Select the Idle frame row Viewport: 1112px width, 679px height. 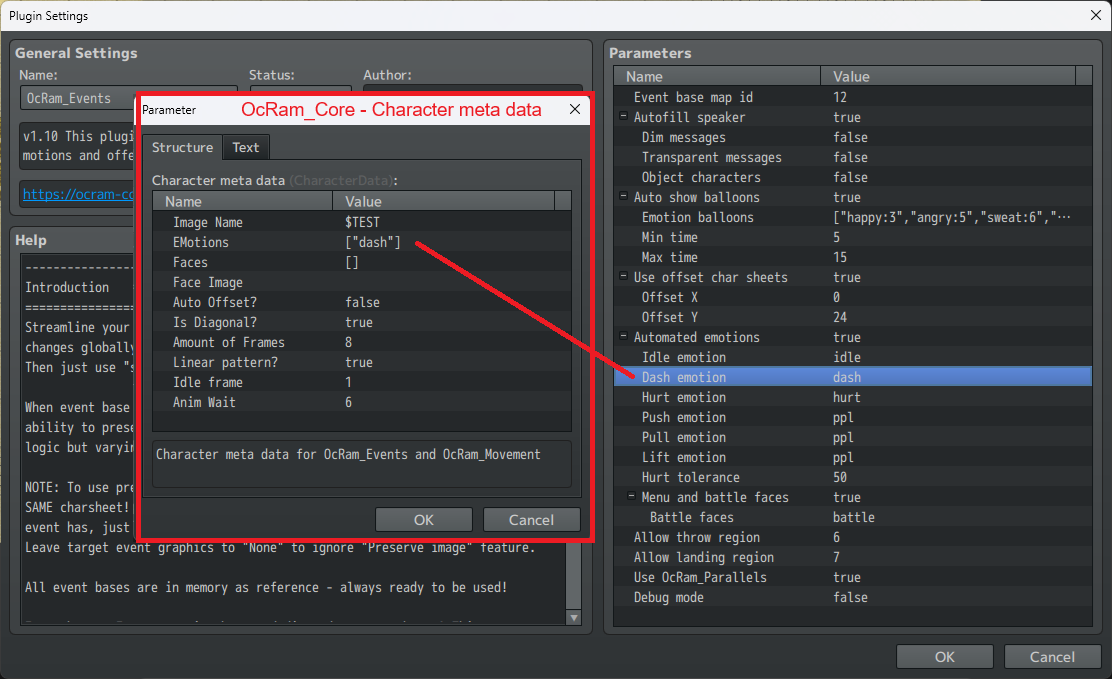(x=362, y=382)
